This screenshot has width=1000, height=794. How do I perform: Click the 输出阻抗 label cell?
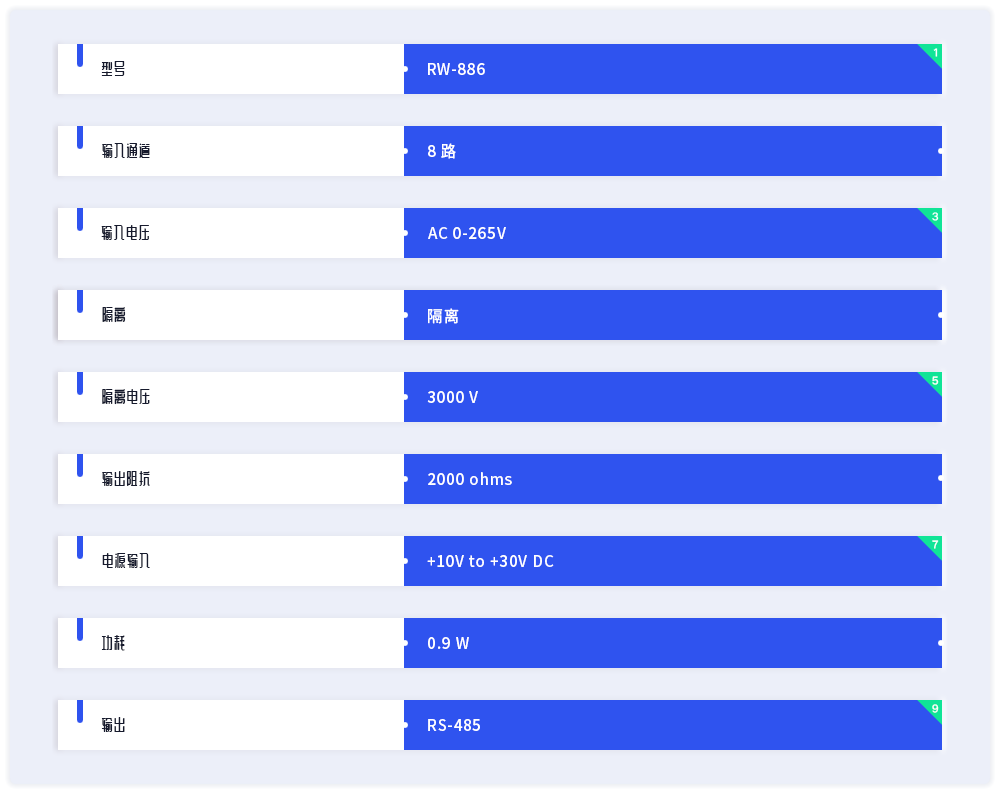tap(231, 479)
